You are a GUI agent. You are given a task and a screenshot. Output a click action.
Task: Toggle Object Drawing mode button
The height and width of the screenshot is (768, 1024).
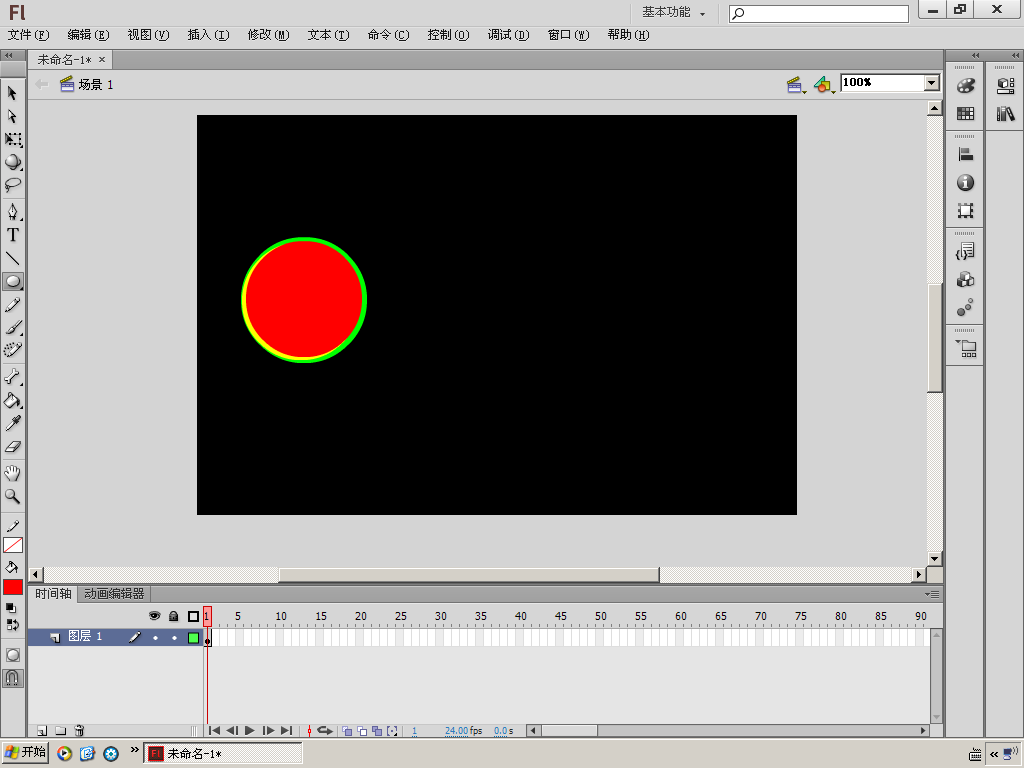12,655
